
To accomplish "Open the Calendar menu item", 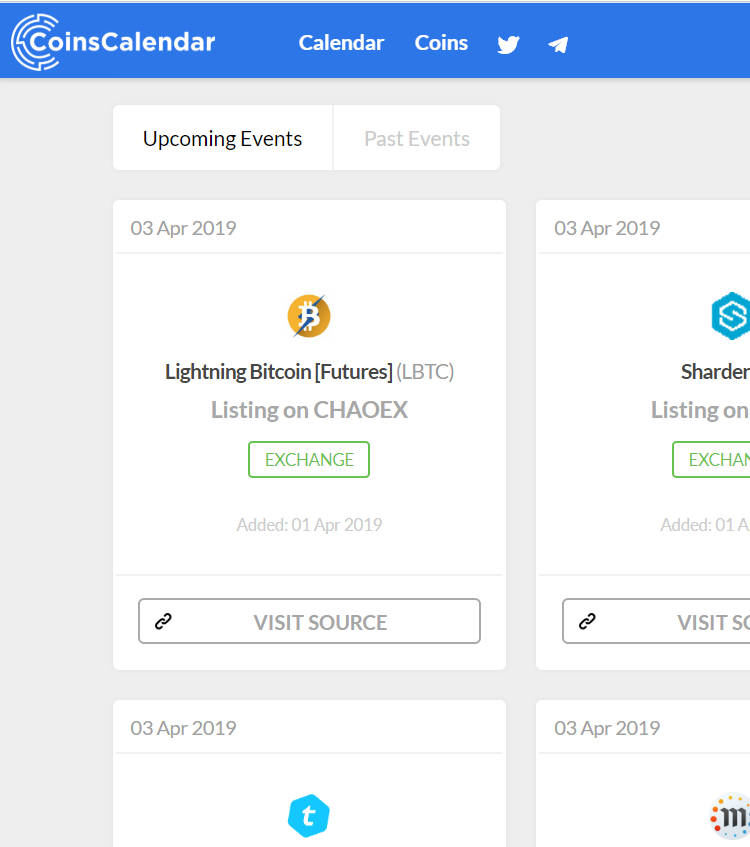I will coord(341,43).
